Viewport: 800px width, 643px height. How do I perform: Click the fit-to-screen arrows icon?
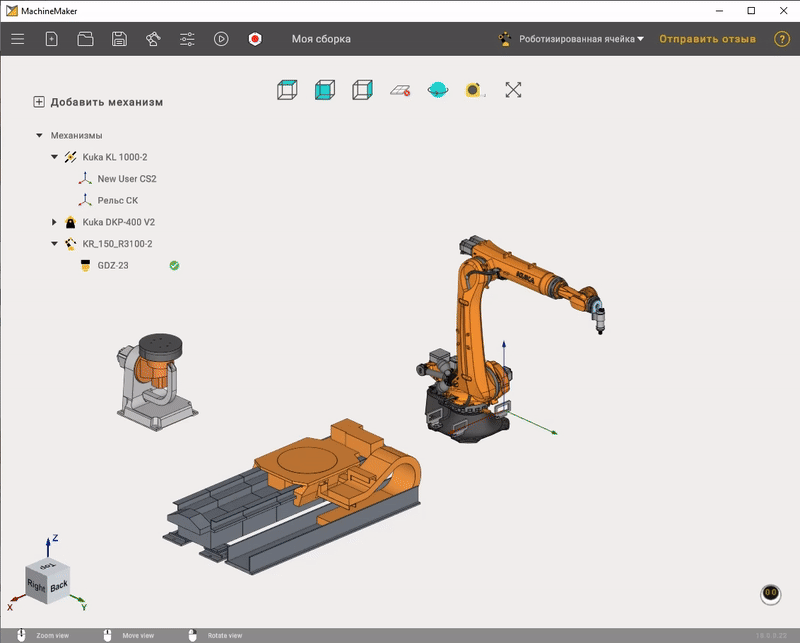tap(513, 90)
